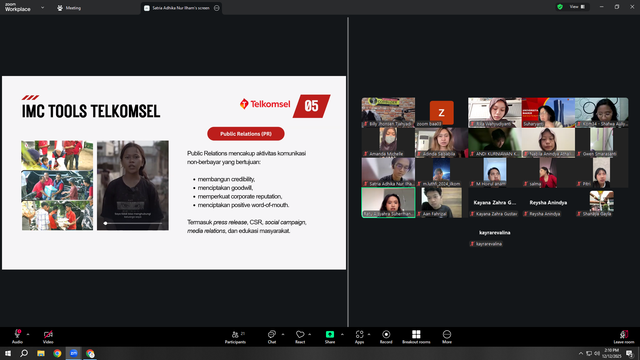640x360 pixels.
Task: Unmute the microphone via Audio icon
Action: click(17, 337)
